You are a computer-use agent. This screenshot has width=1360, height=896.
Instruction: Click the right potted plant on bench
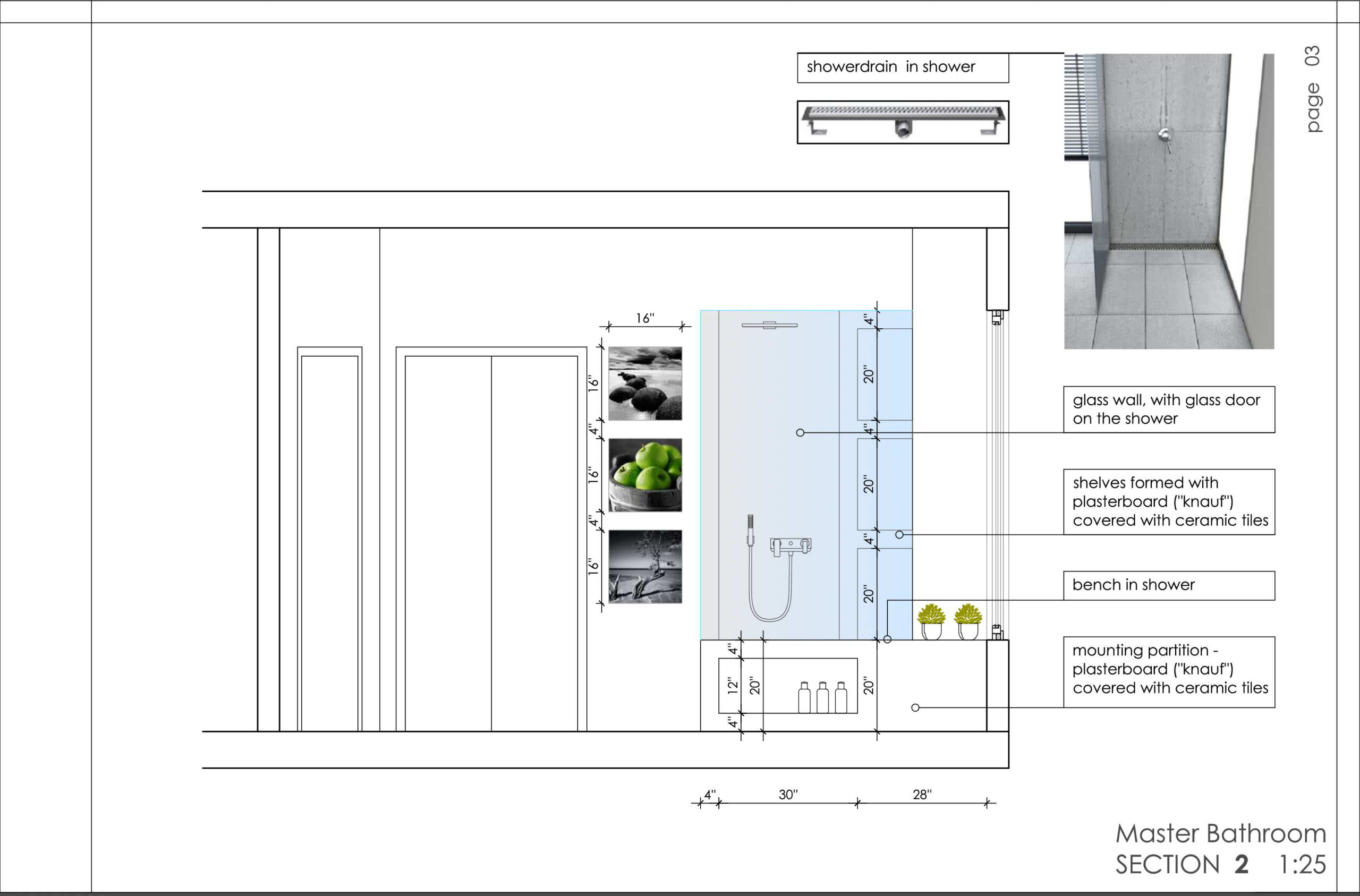(x=968, y=622)
